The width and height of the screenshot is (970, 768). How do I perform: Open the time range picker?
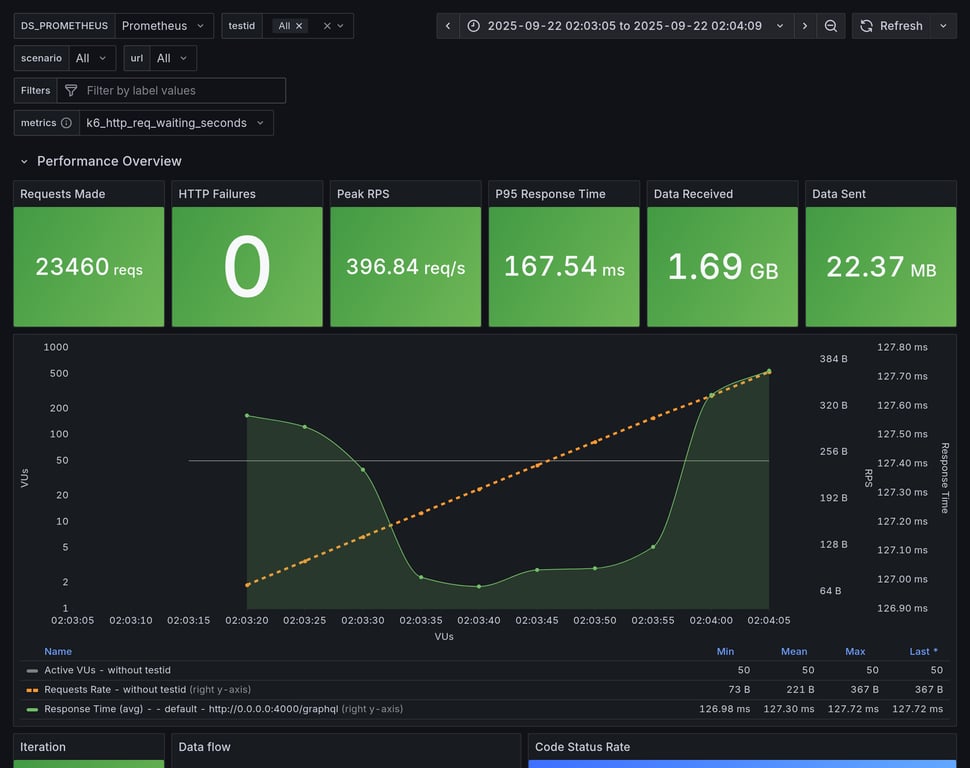point(625,26)
